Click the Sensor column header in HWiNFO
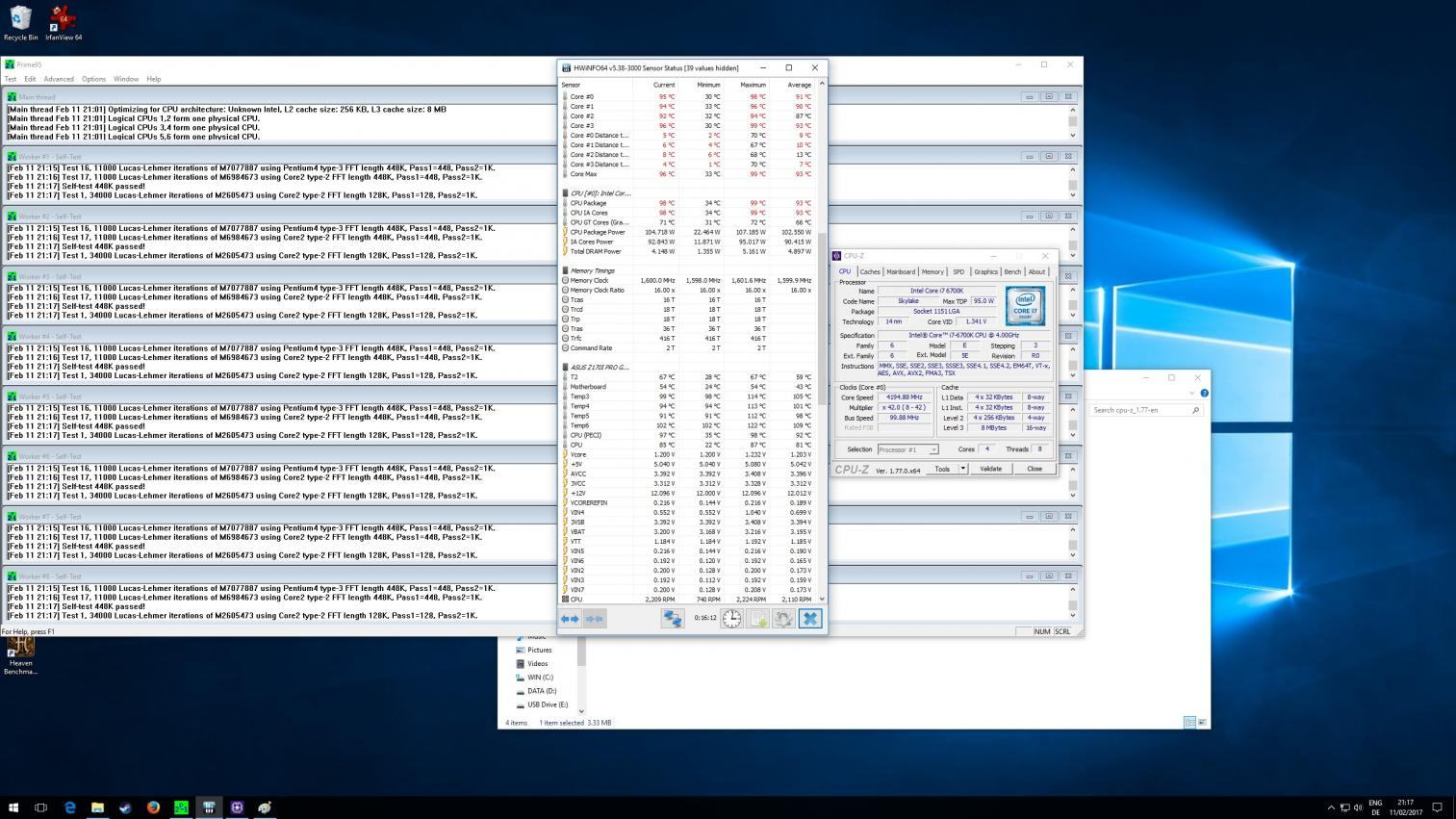This screenshot has height=819, width=1456. pyautogui.click(x=596, y=85)
